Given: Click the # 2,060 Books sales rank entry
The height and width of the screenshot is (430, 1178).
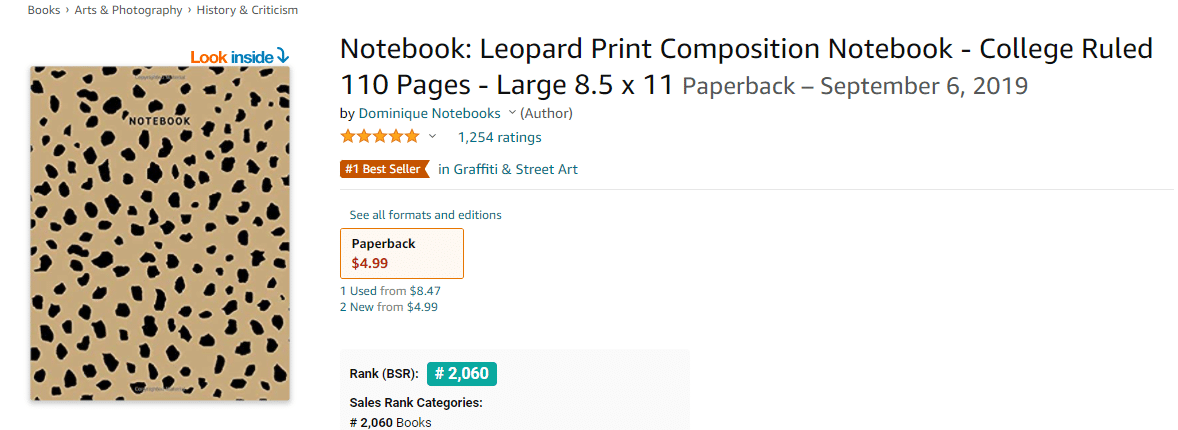Looking at the screenshot, I should pyautogui.click(x=391, y=422).
